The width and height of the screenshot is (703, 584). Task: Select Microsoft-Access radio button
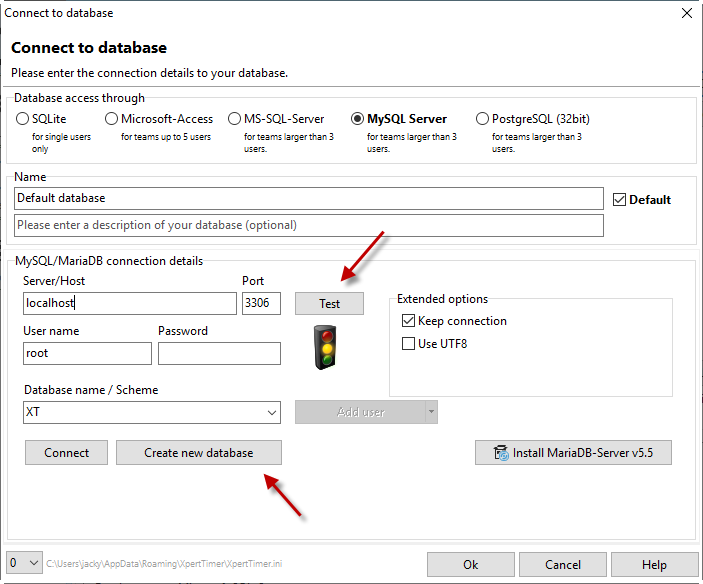click(112, 119)
